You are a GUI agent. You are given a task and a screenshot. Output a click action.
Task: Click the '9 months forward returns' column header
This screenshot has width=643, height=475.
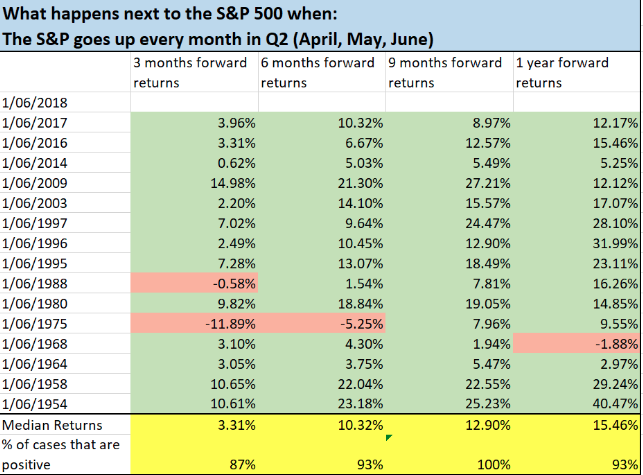(448, 72)
